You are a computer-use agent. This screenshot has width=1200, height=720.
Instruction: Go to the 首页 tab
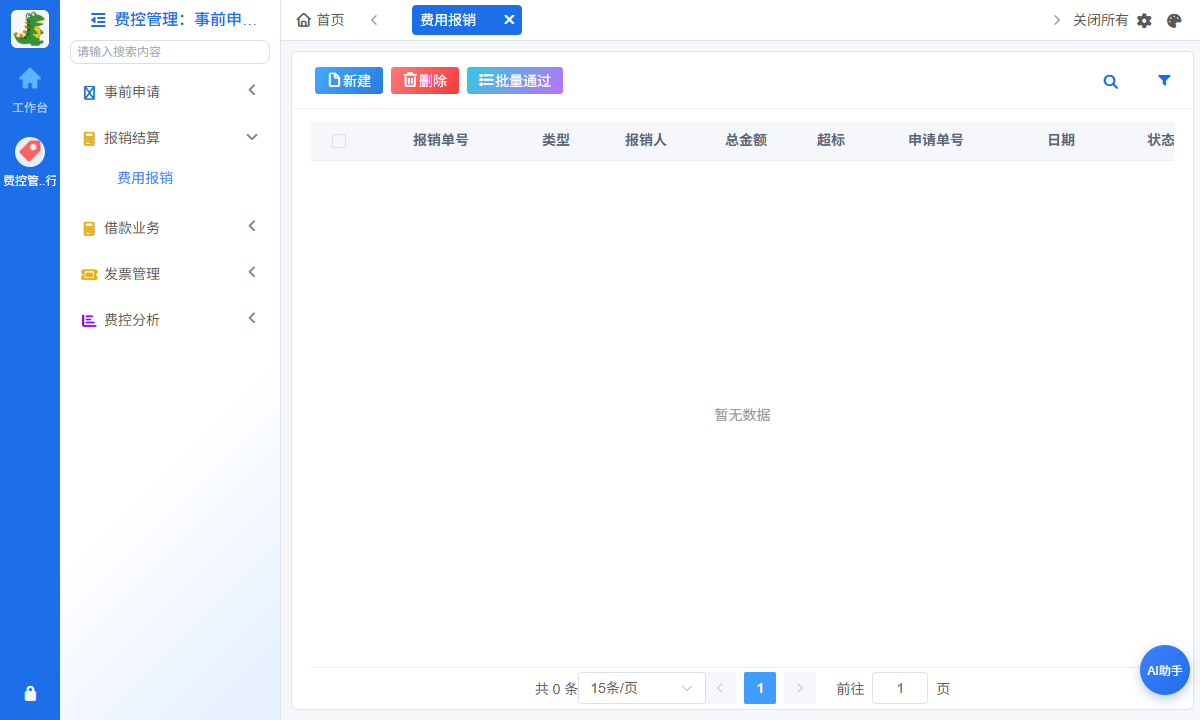[x=321, y=20]
